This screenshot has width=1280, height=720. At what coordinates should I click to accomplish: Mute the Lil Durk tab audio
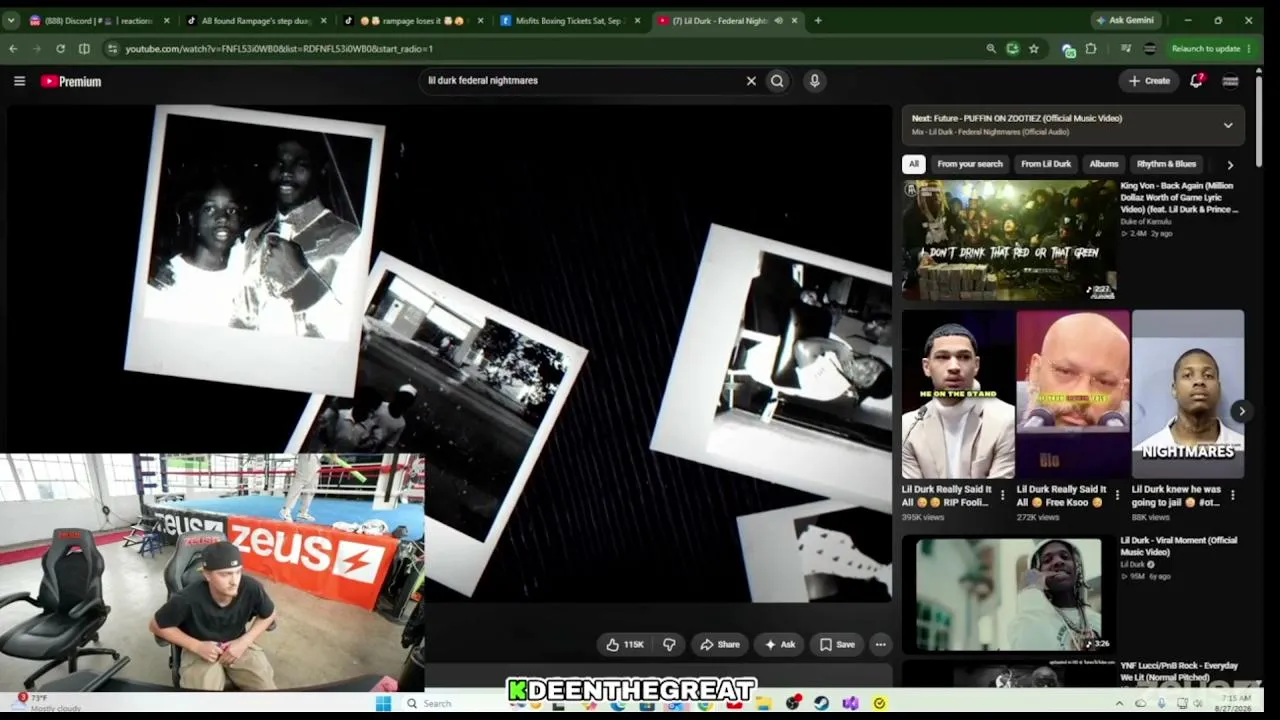pyautogui.click(x=778, y=21)
